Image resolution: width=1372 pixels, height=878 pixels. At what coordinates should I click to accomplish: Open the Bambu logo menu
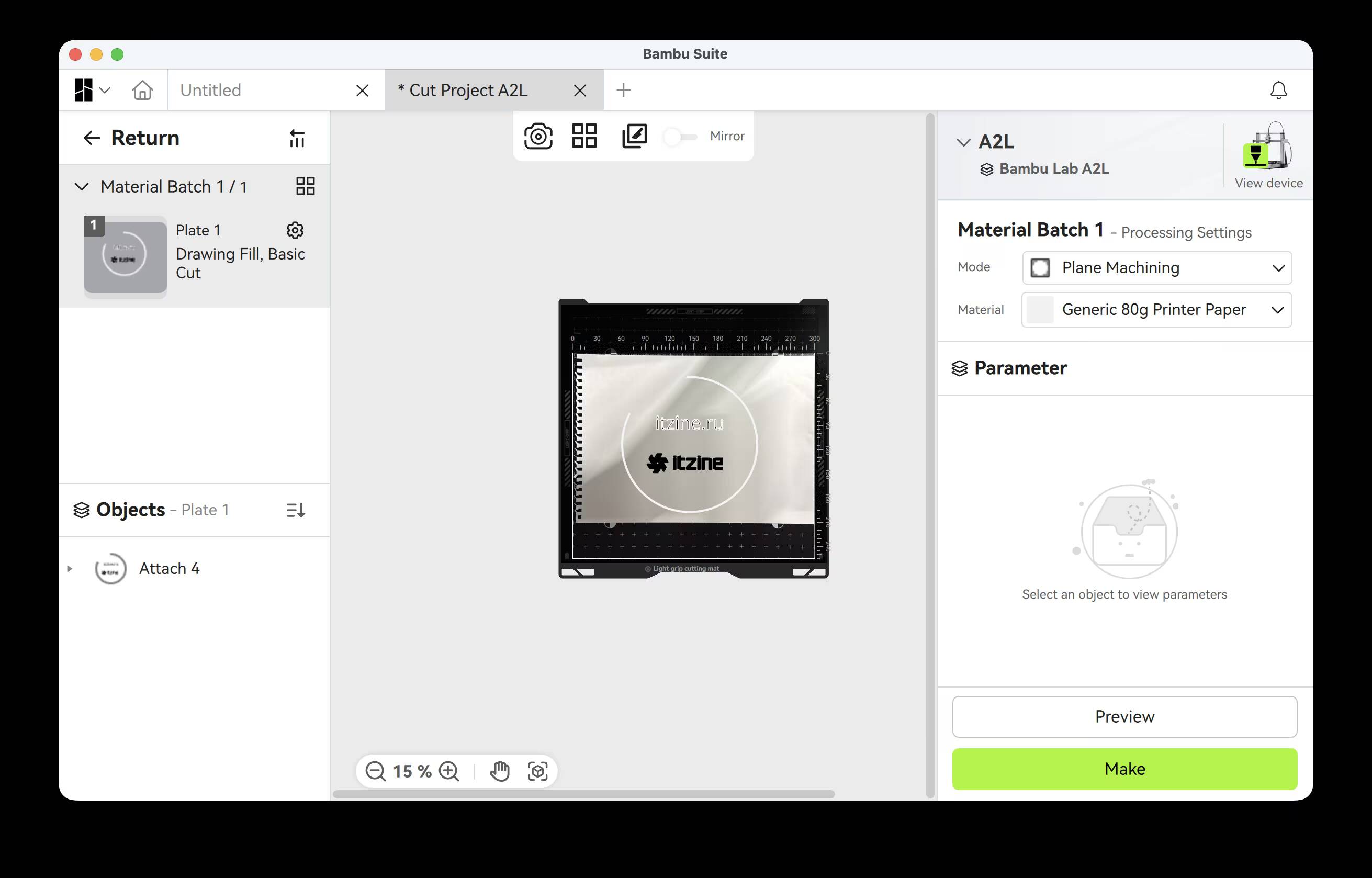click(x=92, y=90)
